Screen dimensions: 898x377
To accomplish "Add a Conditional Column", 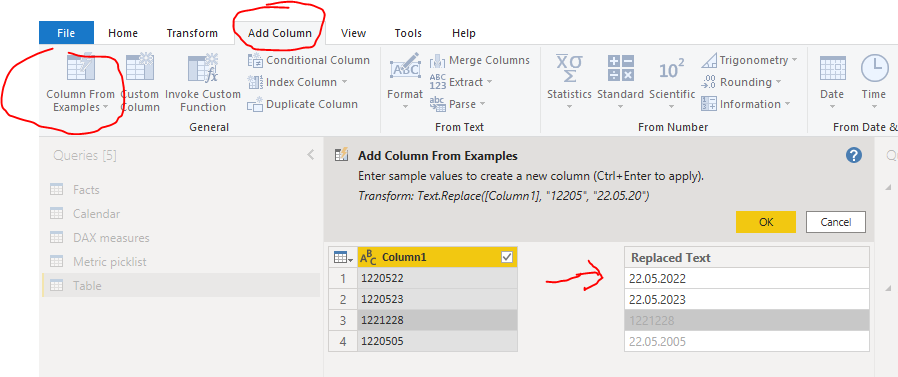I will 309,60.
